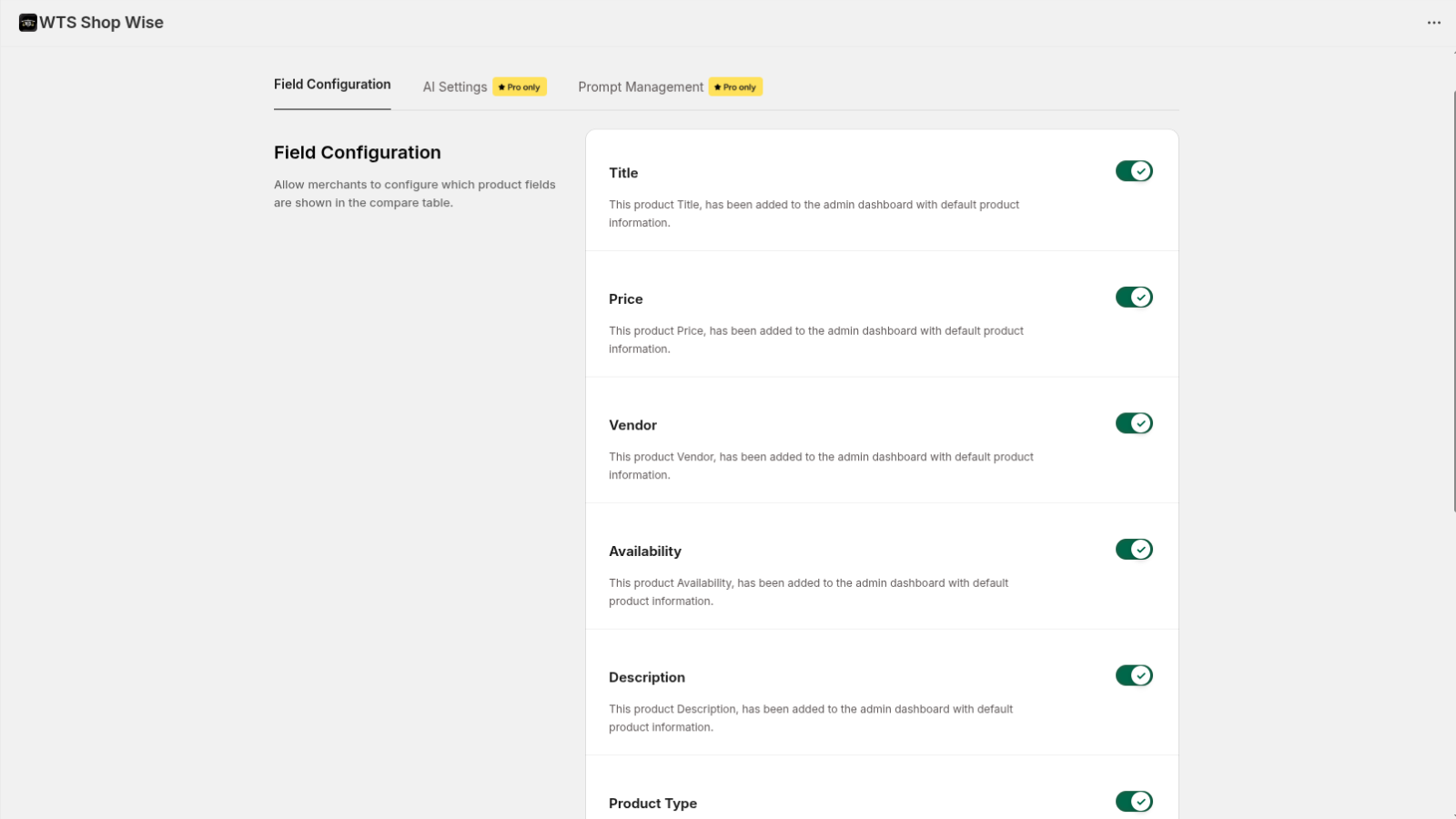Screen dimensions: 1456x819
Task: Click the Pro only badge beside Prompt Management
Action: 734,86
